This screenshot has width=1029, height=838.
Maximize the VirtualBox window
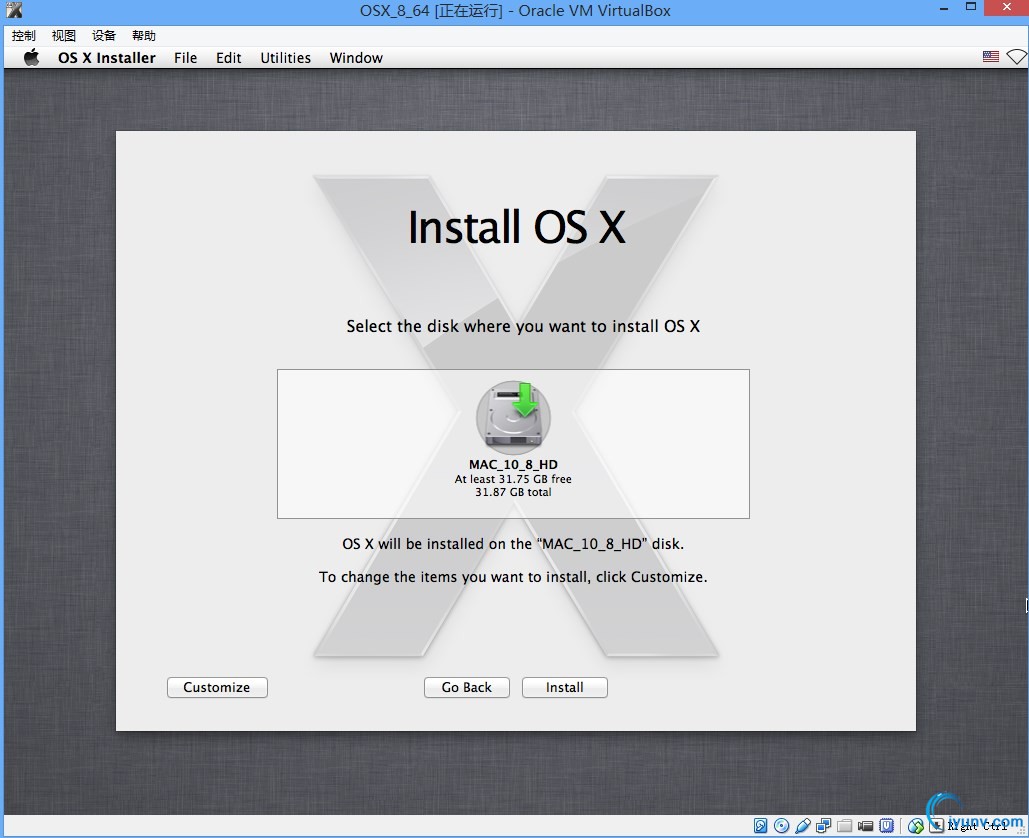click(971, 7)
